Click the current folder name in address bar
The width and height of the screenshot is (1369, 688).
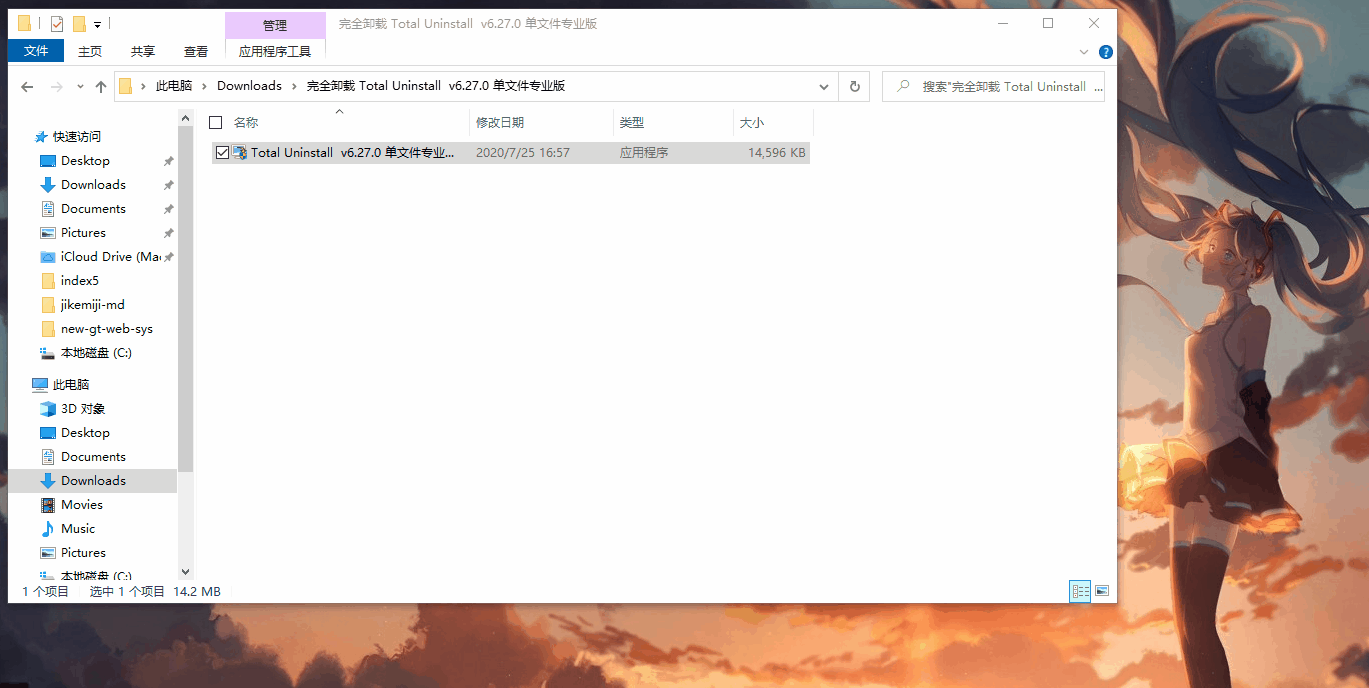(x=436, y=86)
